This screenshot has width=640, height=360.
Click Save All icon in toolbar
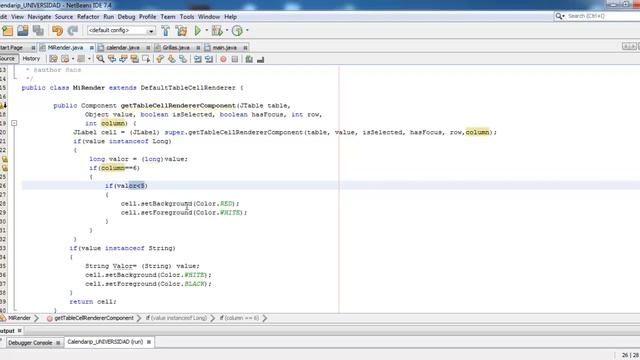(x=38, y=31)
